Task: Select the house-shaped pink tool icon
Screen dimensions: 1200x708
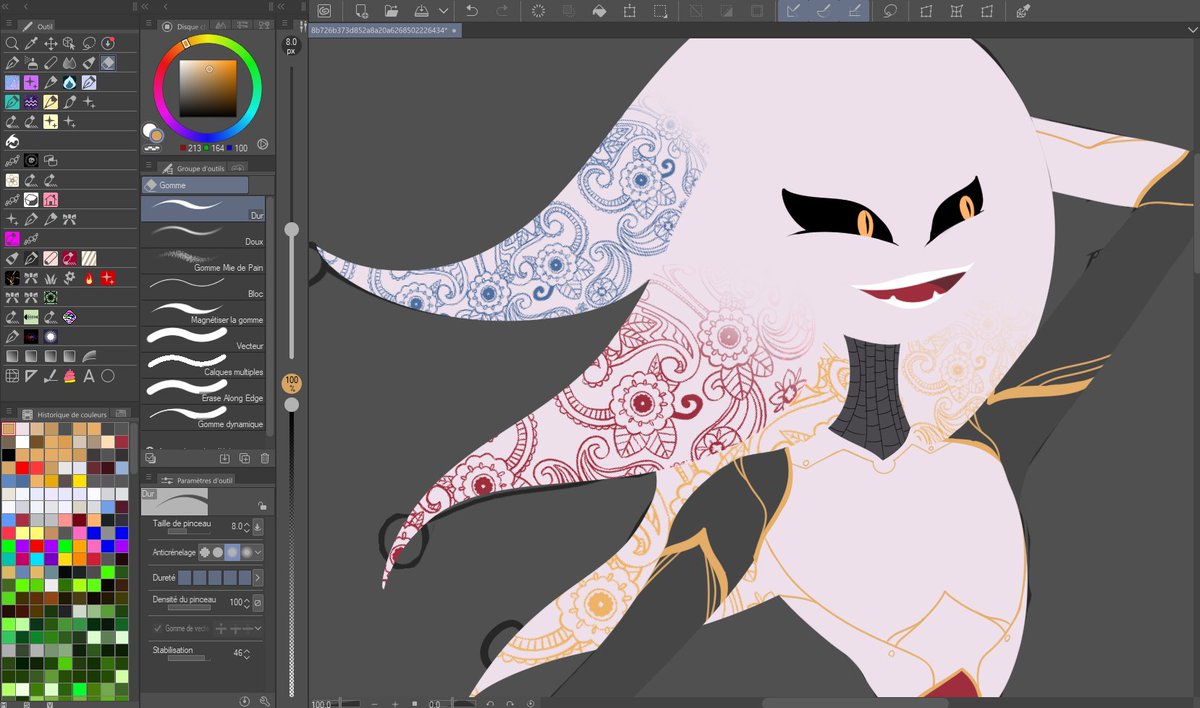Action: click(x=50, y=199)
